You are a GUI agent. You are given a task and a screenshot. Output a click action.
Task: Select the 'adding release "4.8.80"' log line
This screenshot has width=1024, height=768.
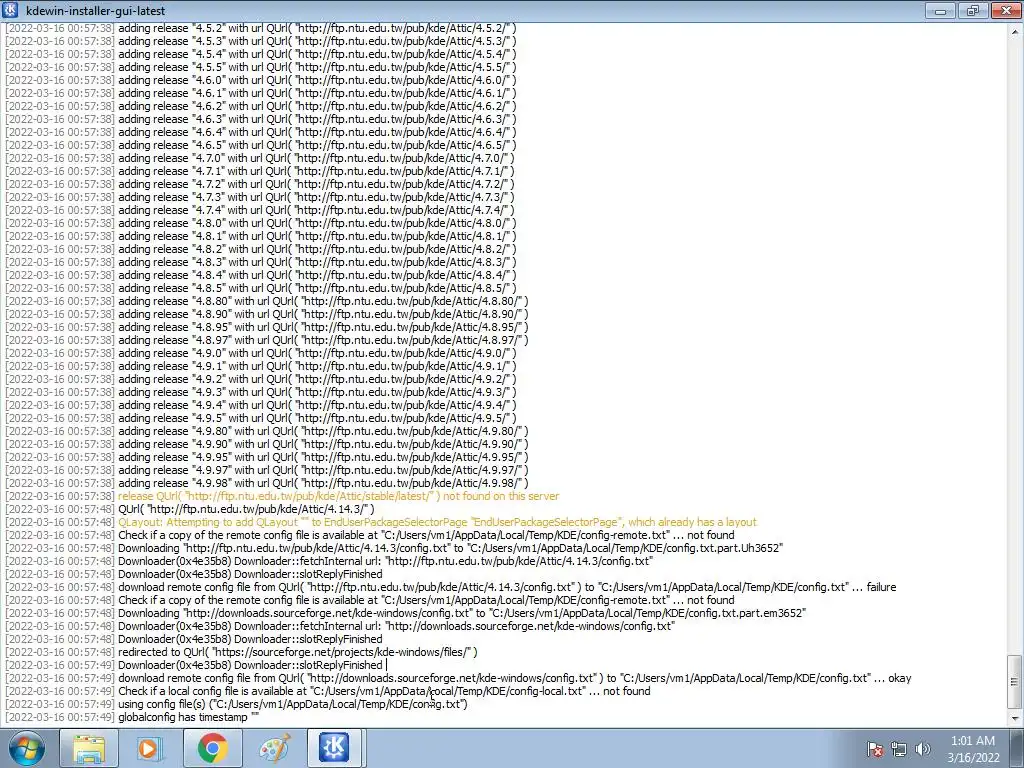pos(267,301)
